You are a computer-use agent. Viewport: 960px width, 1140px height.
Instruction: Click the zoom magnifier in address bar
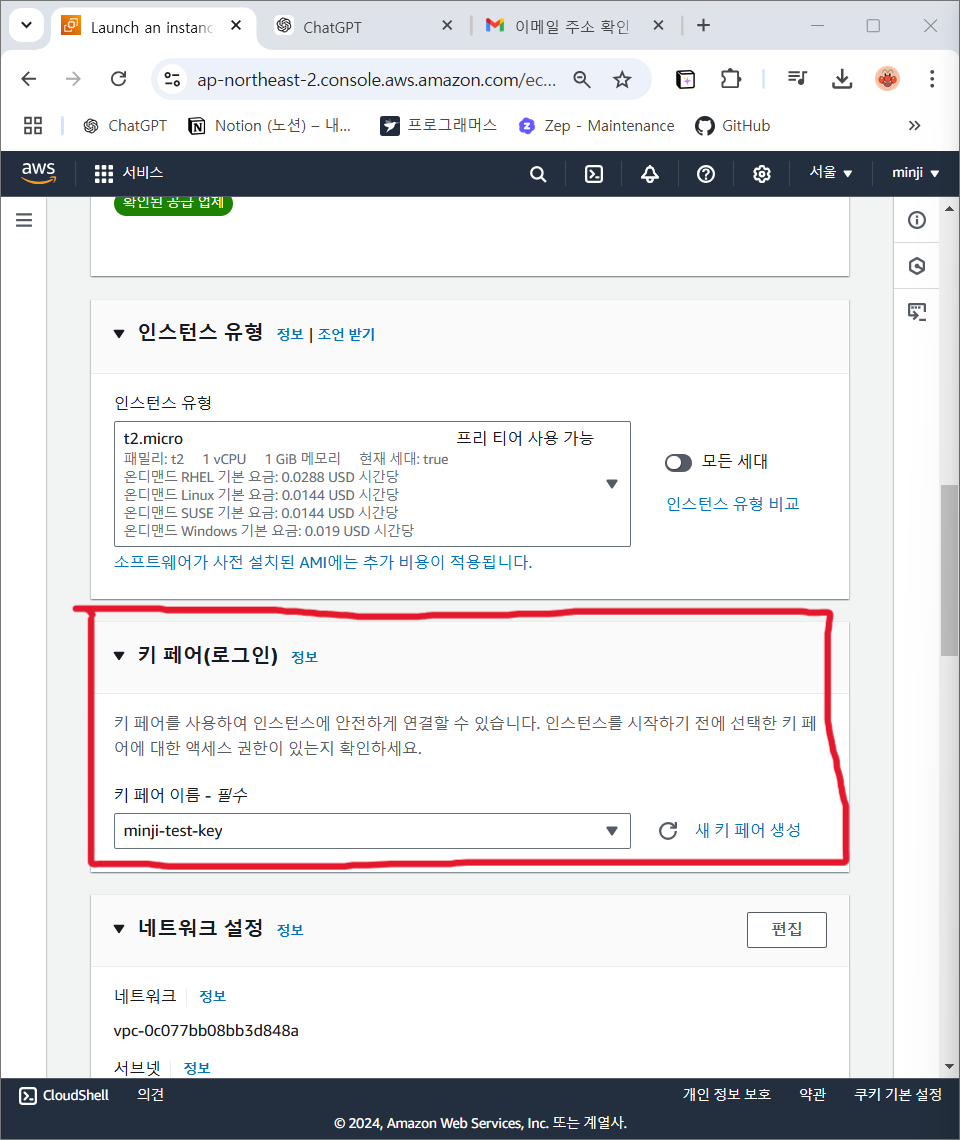pos(582,79)
